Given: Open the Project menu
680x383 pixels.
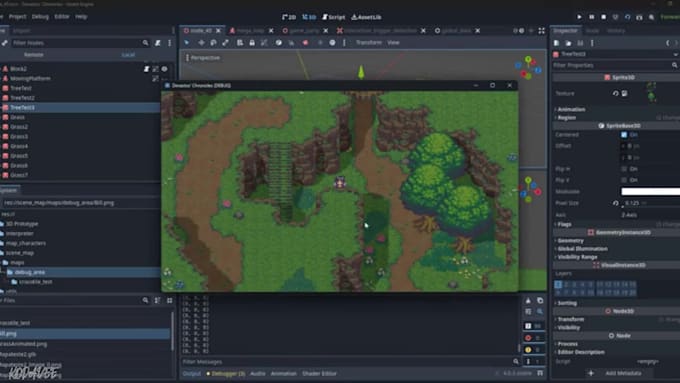Looking at the screenshot, I should (17, 16).
